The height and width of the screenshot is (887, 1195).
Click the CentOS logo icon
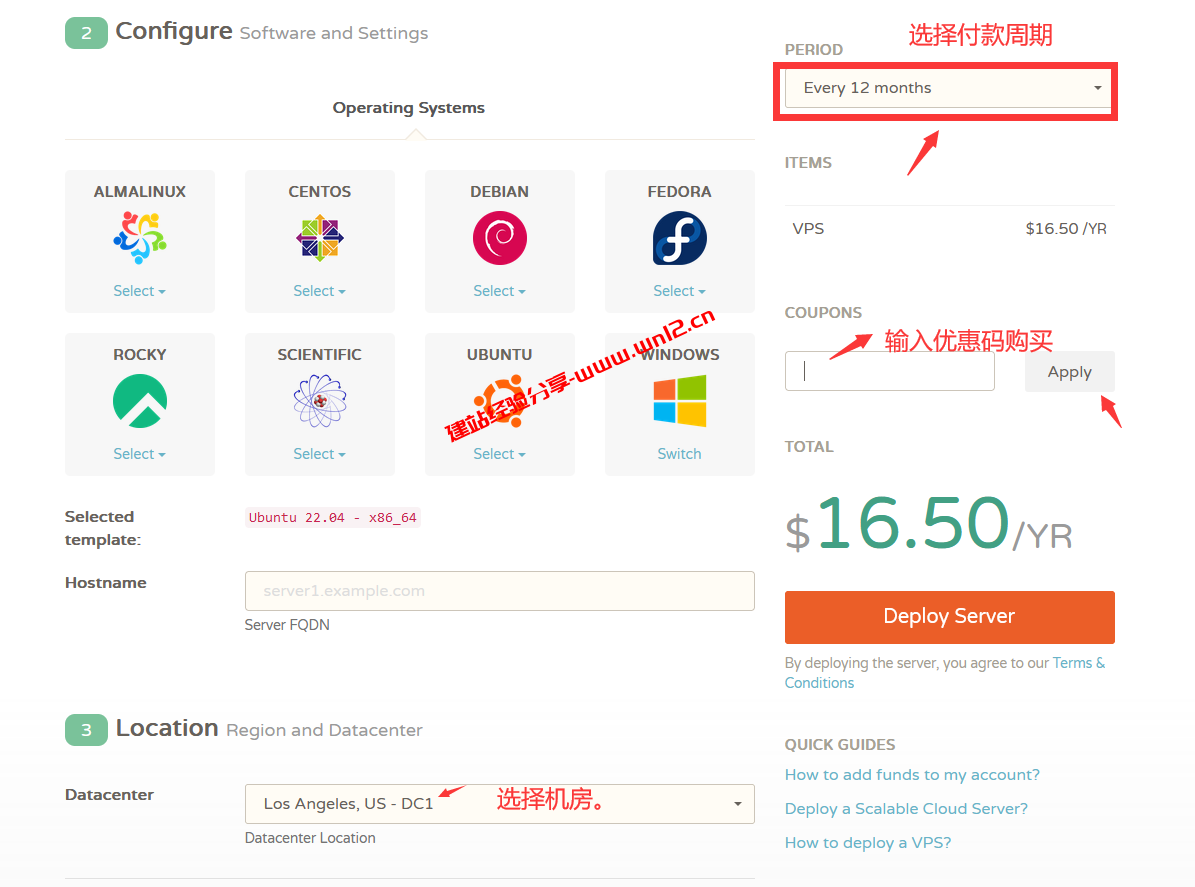[x=319, y=238]
